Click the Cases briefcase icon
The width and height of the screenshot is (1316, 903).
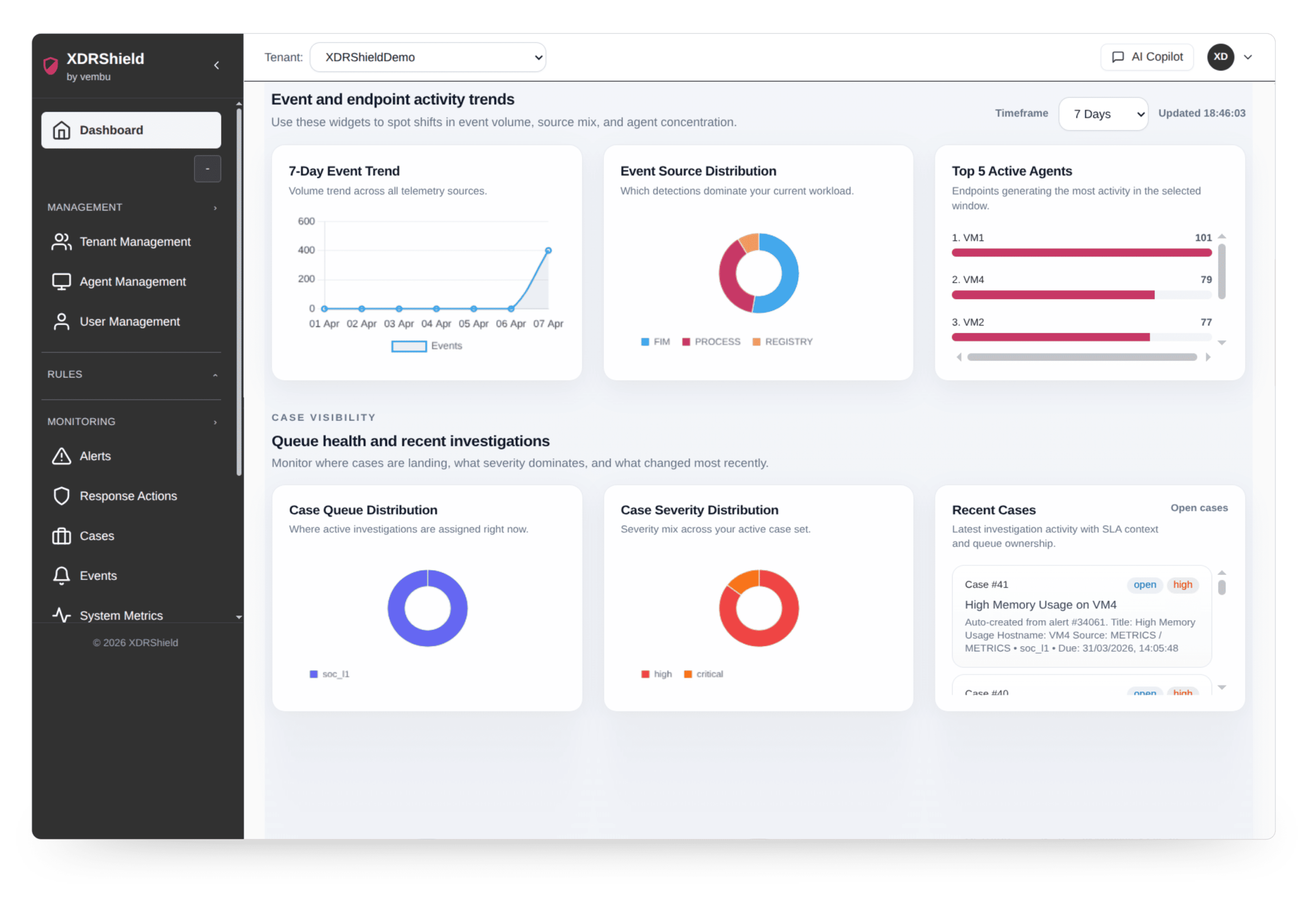click(x=61, y=536)
